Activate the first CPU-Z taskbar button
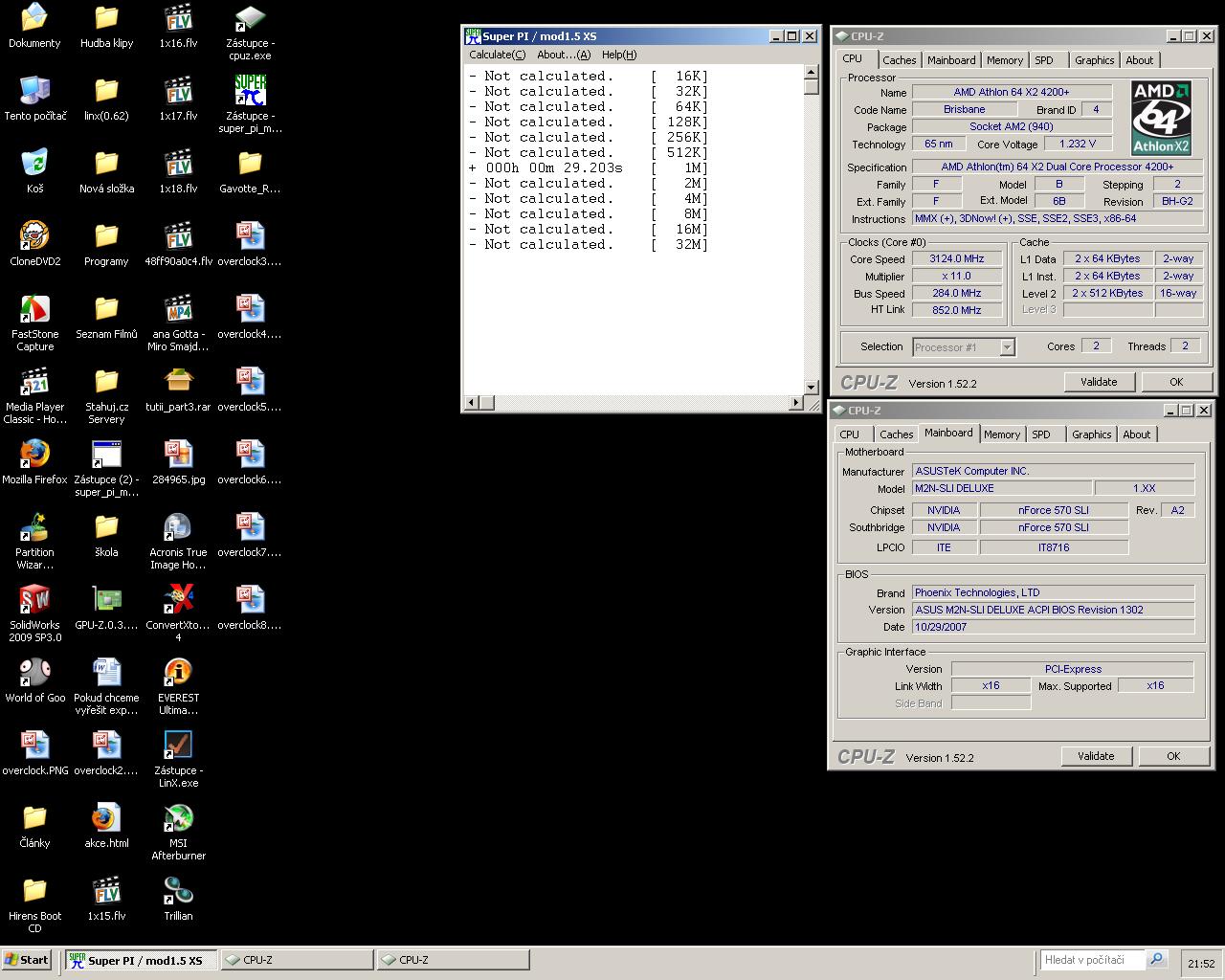The image size is (1225, 980). click(x=297, y=960)
